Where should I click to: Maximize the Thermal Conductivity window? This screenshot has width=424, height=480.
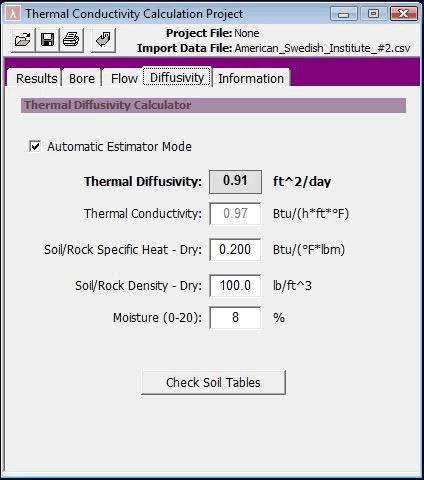[373, 14]
